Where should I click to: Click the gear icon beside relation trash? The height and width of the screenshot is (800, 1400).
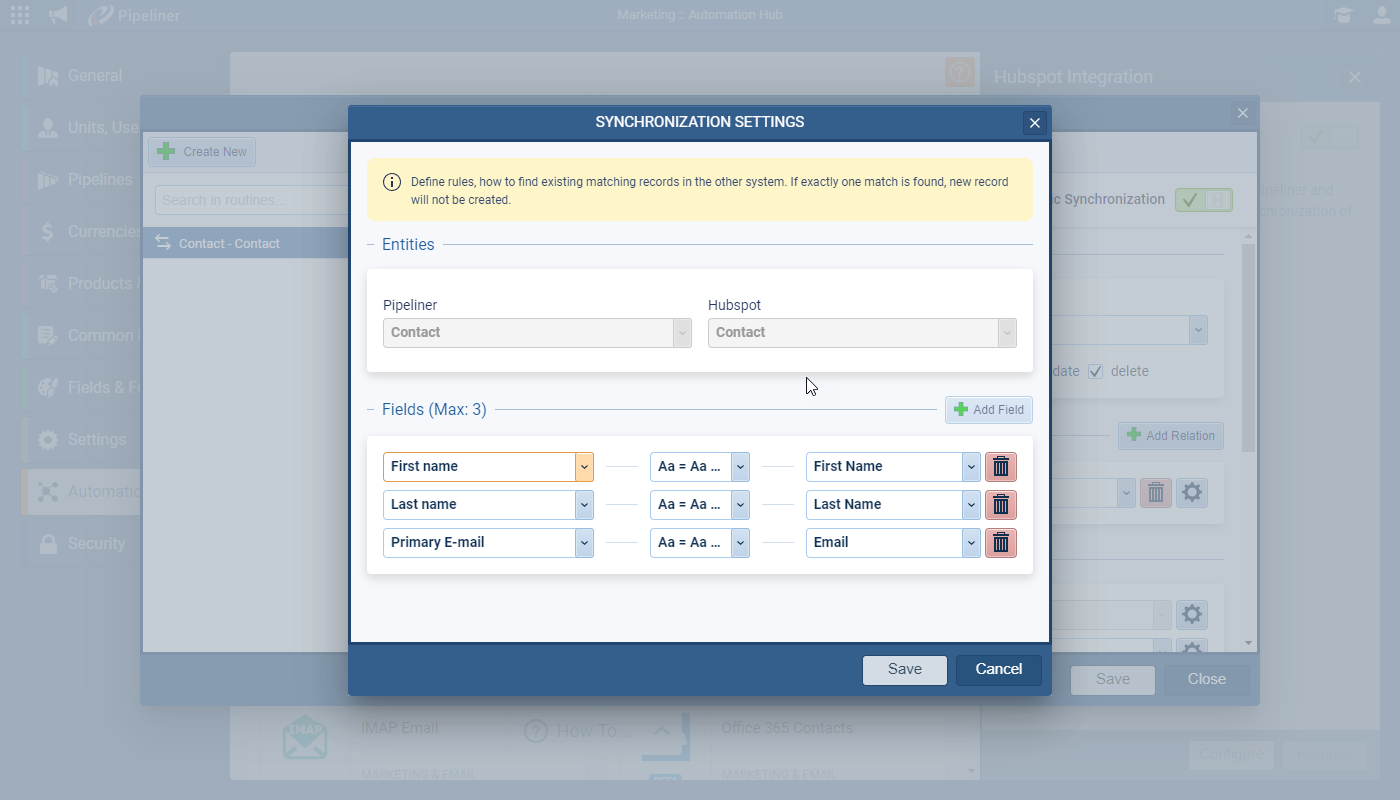point(1191,492)
